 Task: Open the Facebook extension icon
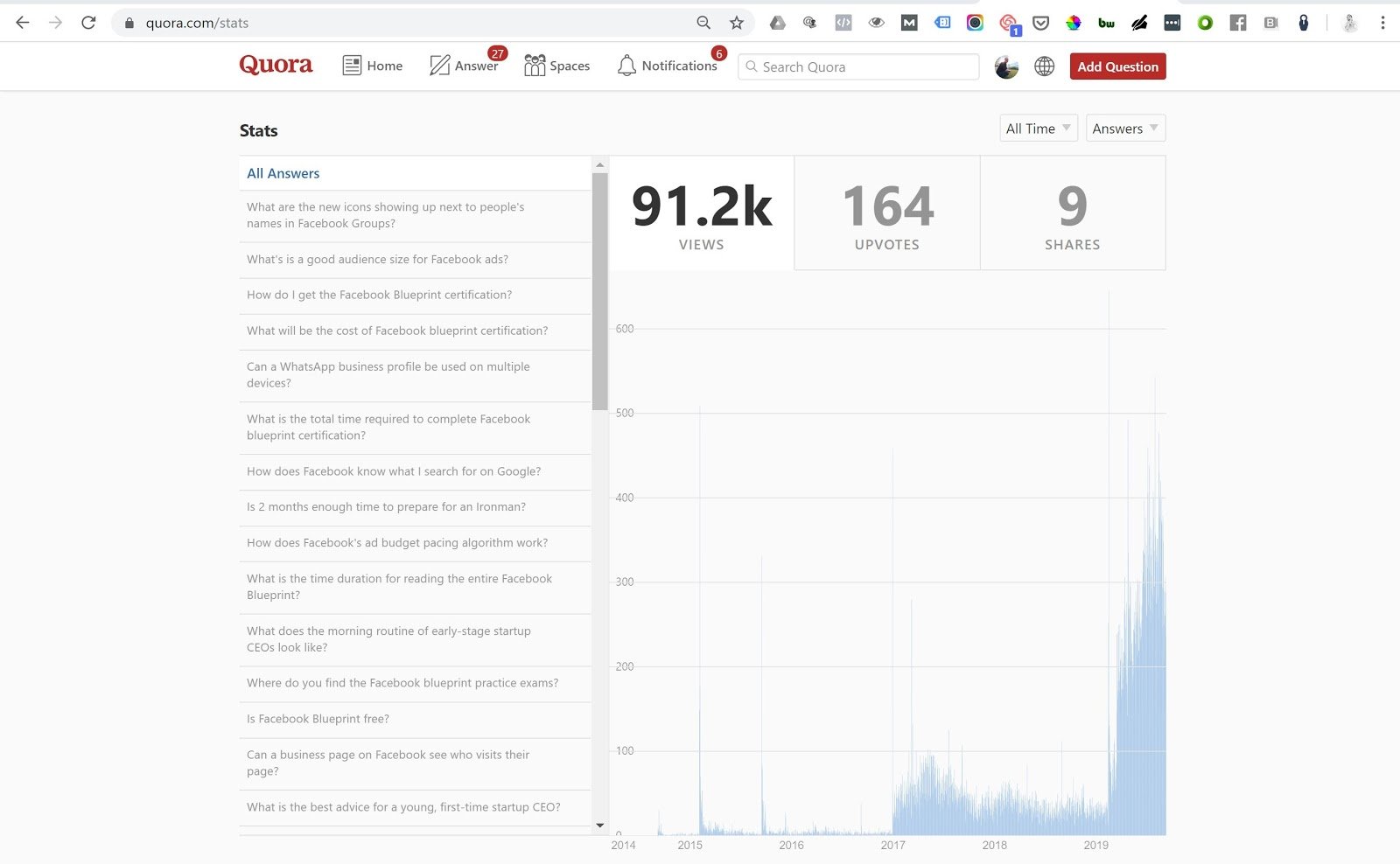[x=1238, y=23]
